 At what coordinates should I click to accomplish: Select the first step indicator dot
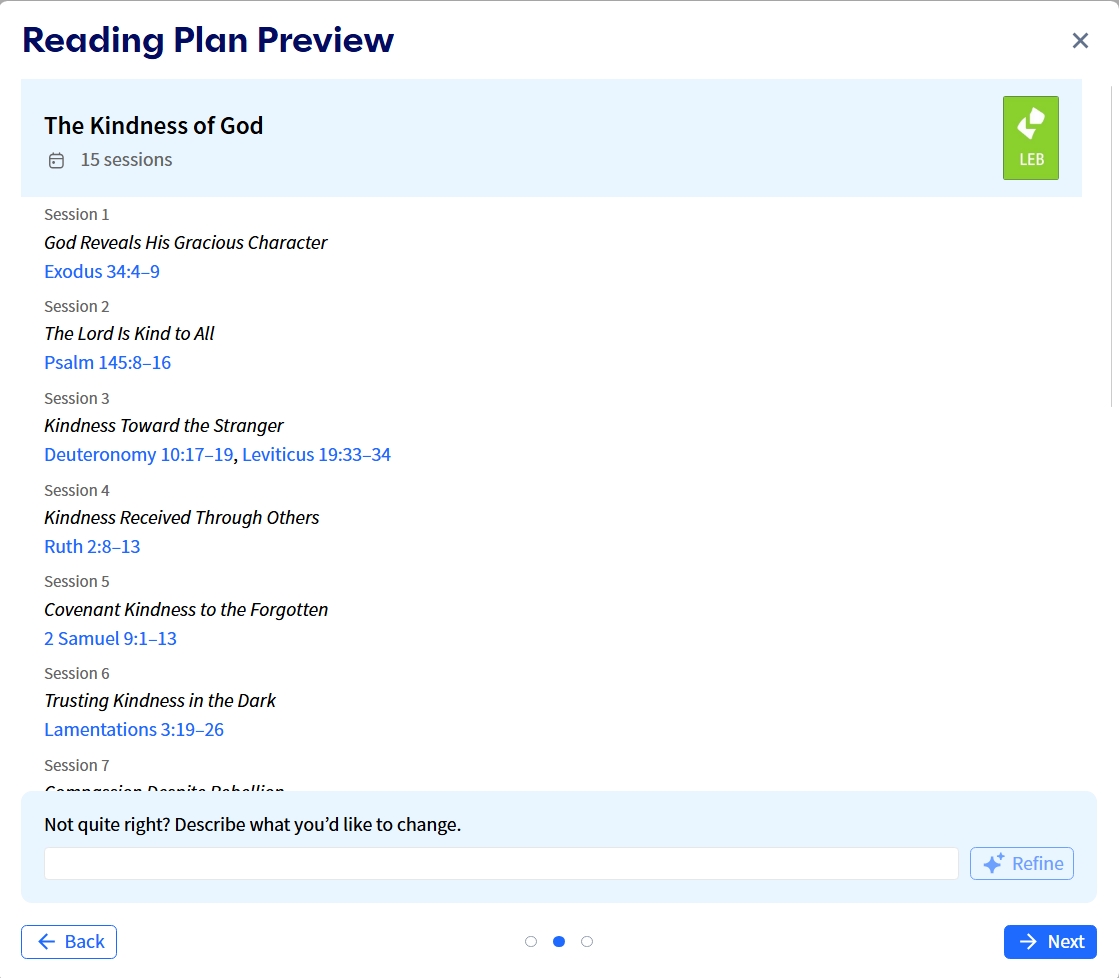point(531,942)
